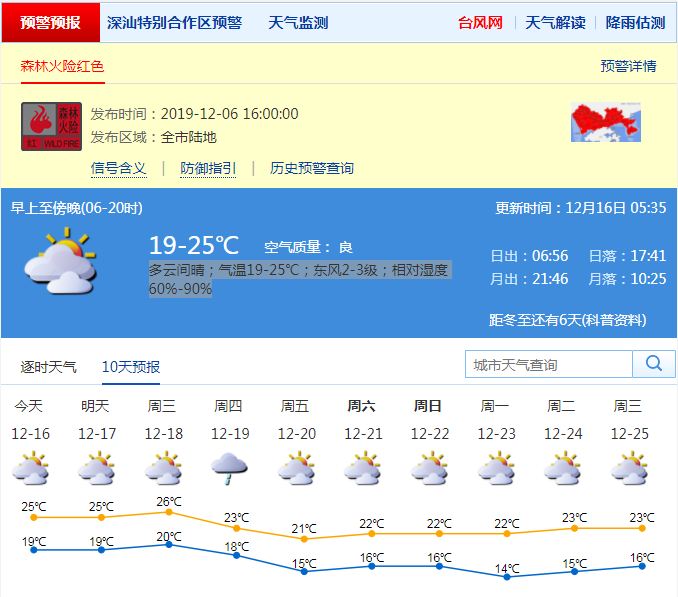Click the forest fire red warning icon
This screenshot has height=597, width=678.
[51, 126]
